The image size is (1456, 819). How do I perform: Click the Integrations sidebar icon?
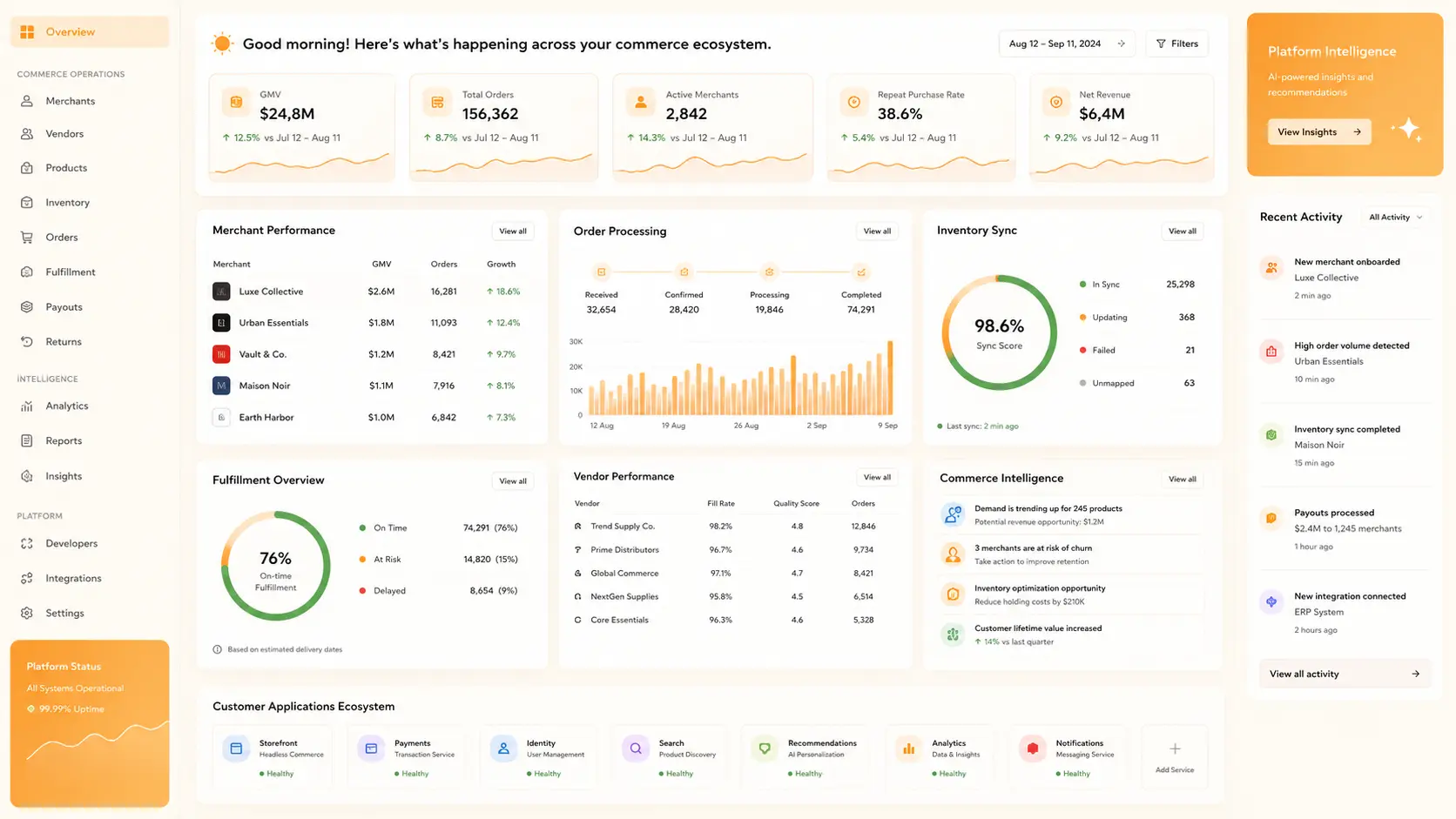click(x=27, y=579)
